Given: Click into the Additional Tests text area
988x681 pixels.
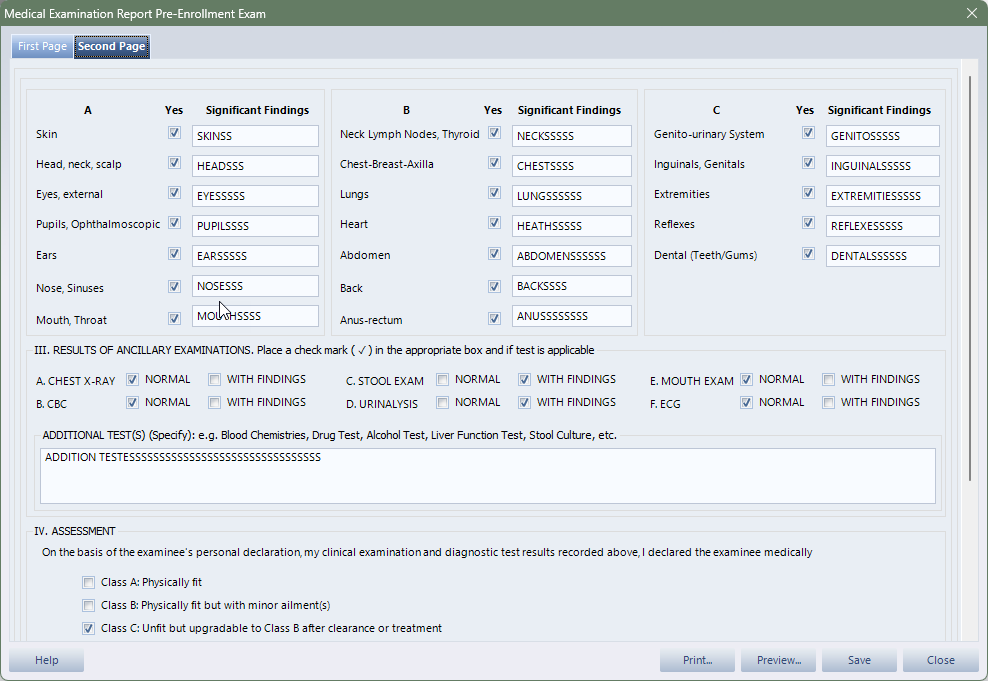Looking at the screenshot, I should pyautogui.click(x=488, y=475).
